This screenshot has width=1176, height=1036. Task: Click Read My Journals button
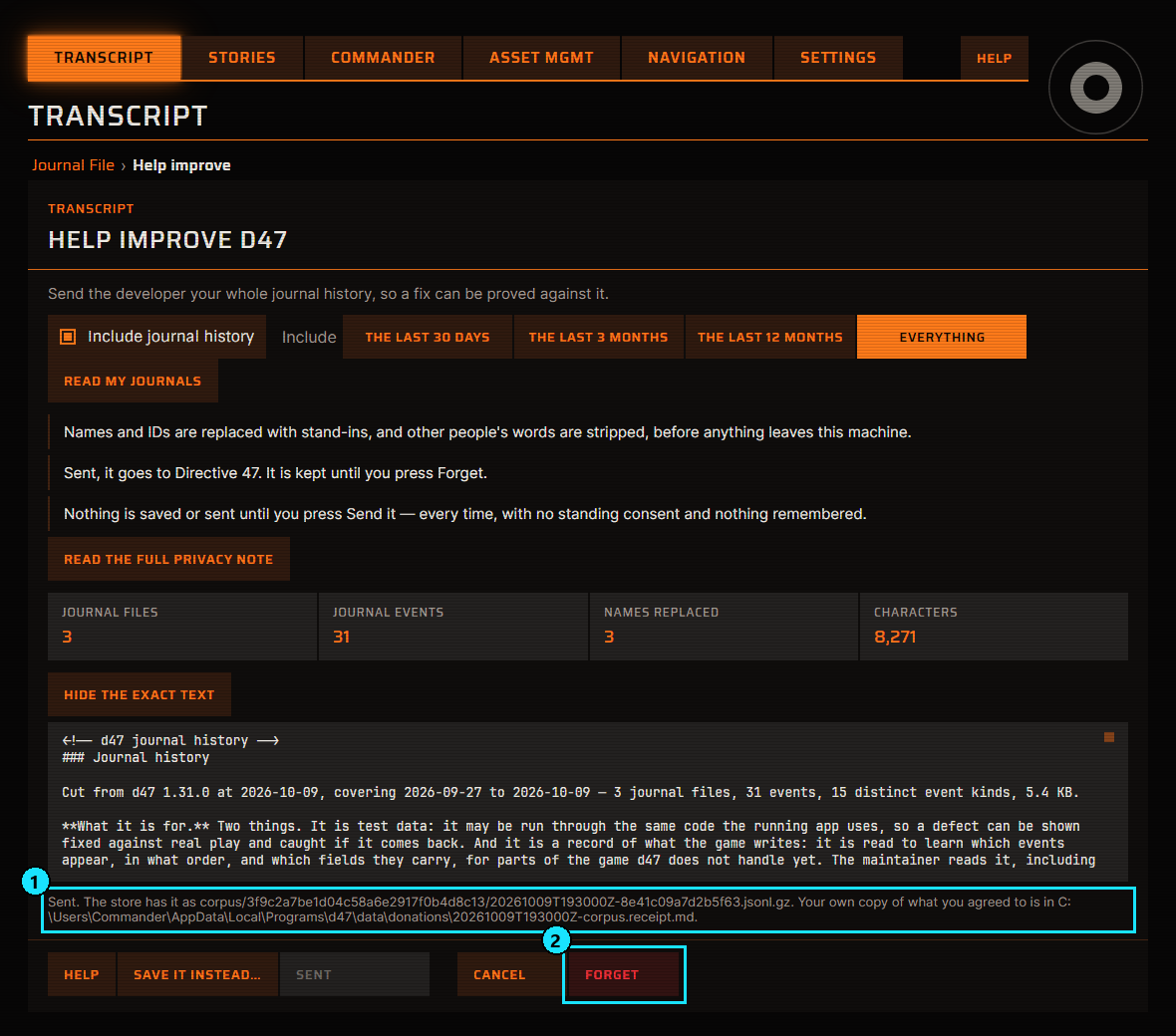133,381
